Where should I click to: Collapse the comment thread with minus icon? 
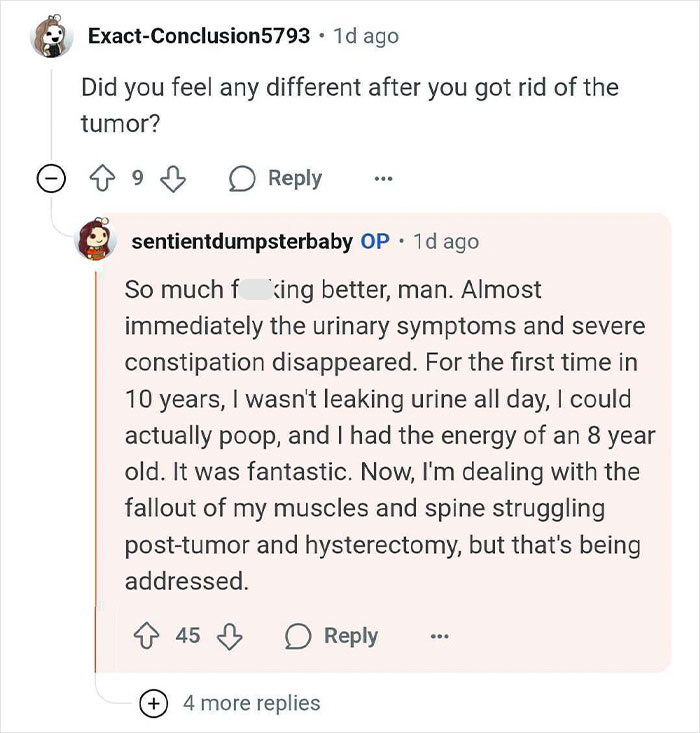pyautogui.click(x=50, y=179)
